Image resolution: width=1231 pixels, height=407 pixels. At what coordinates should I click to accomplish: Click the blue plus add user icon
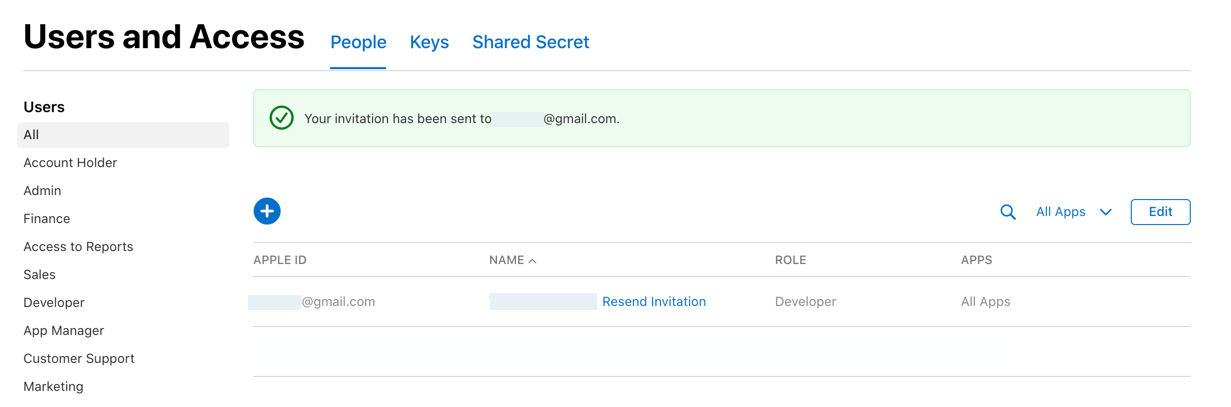coord(267,211)
